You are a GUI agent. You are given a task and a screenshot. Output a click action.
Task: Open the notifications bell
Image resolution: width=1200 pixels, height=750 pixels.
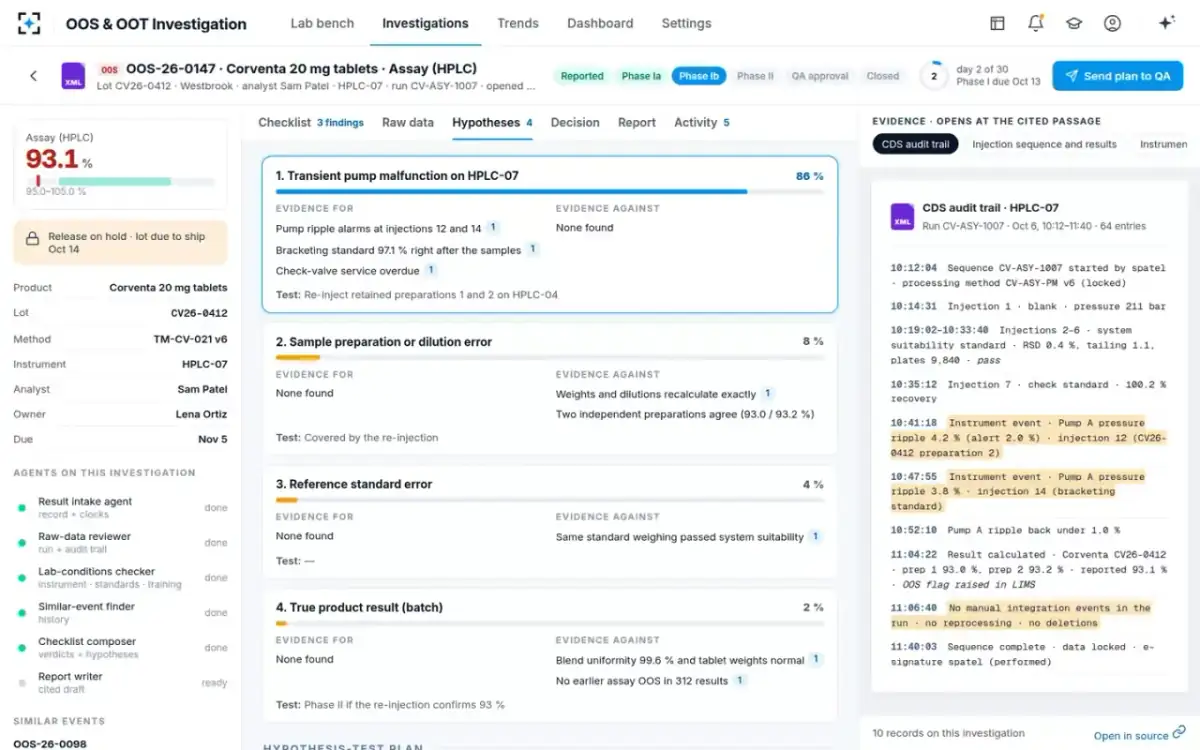1036,23
